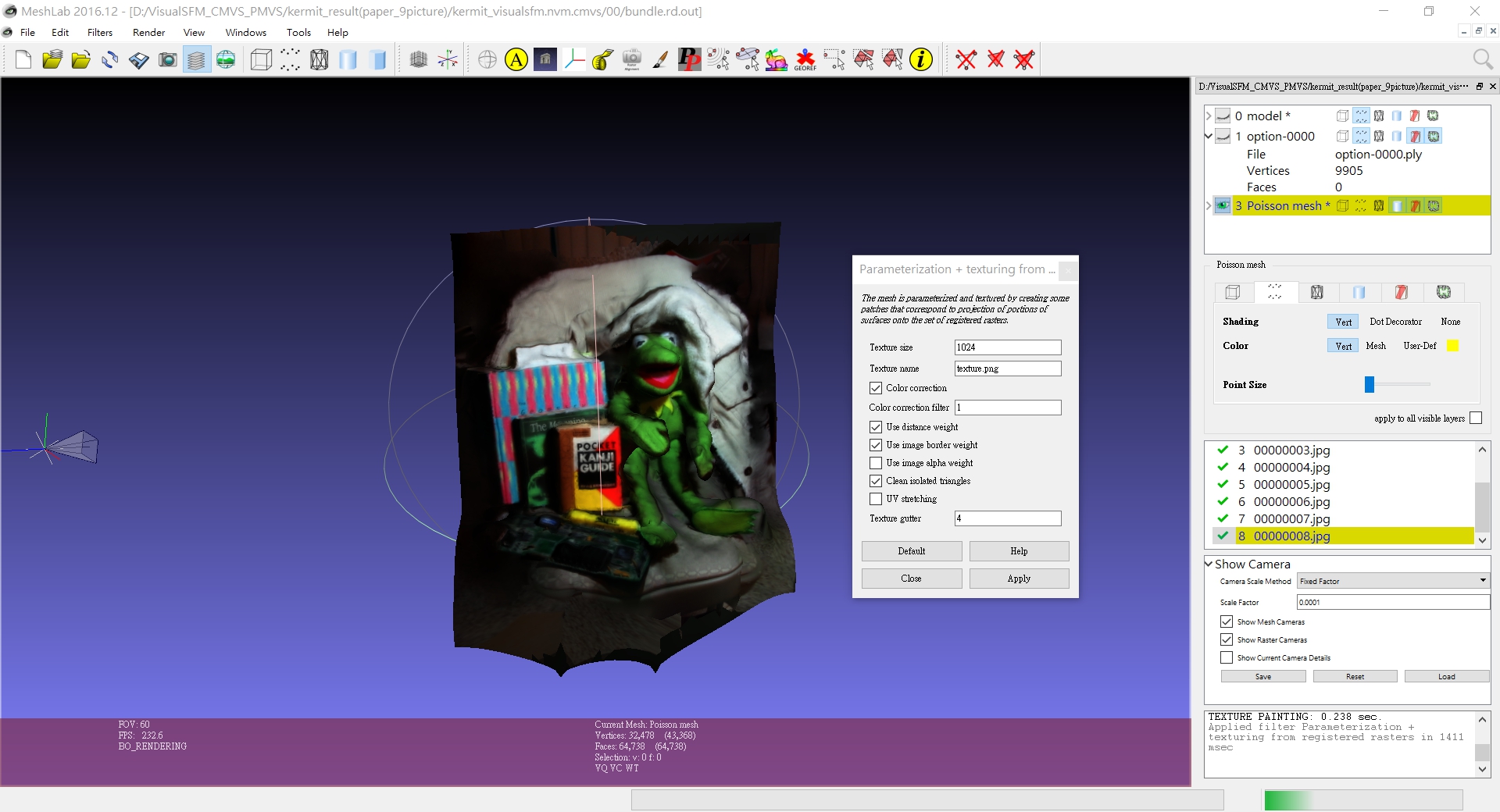This screenshot has width=1500, height=812.
Task: Toggle visibility of the Poisson mesh layer
Action: 1222,205
